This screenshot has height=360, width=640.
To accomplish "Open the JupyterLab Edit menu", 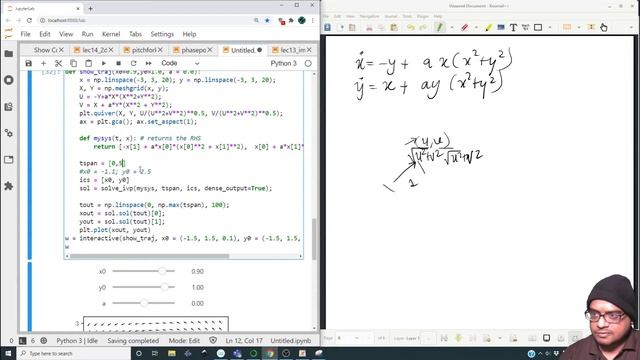I will click(x=44, y=34).
